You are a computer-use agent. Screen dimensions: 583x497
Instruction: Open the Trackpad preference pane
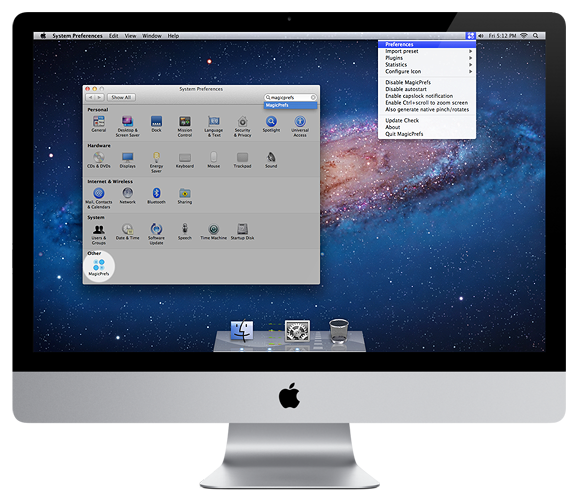tap(242, 160)
